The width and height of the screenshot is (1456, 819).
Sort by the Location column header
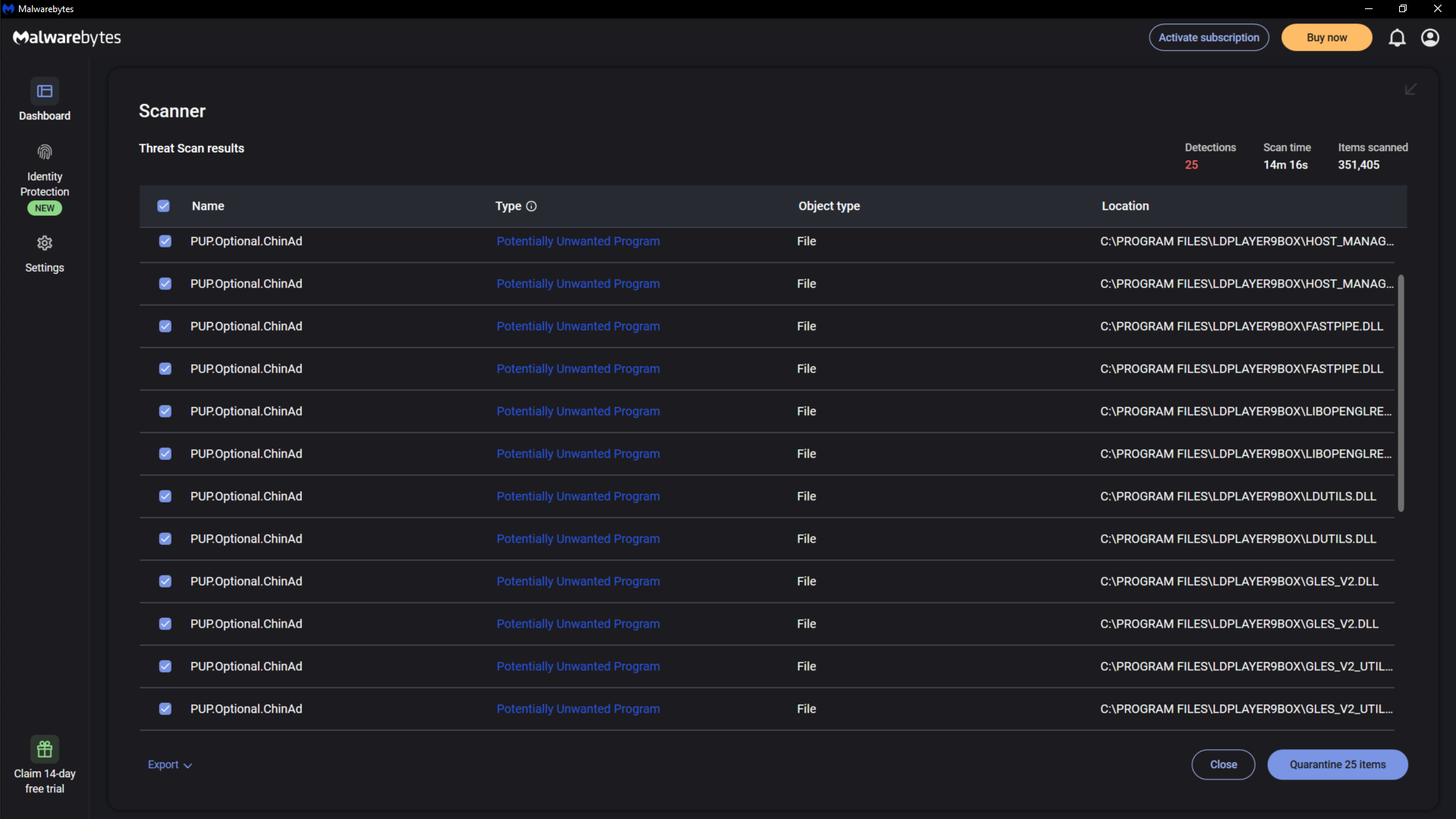[x=1125, y=206]
